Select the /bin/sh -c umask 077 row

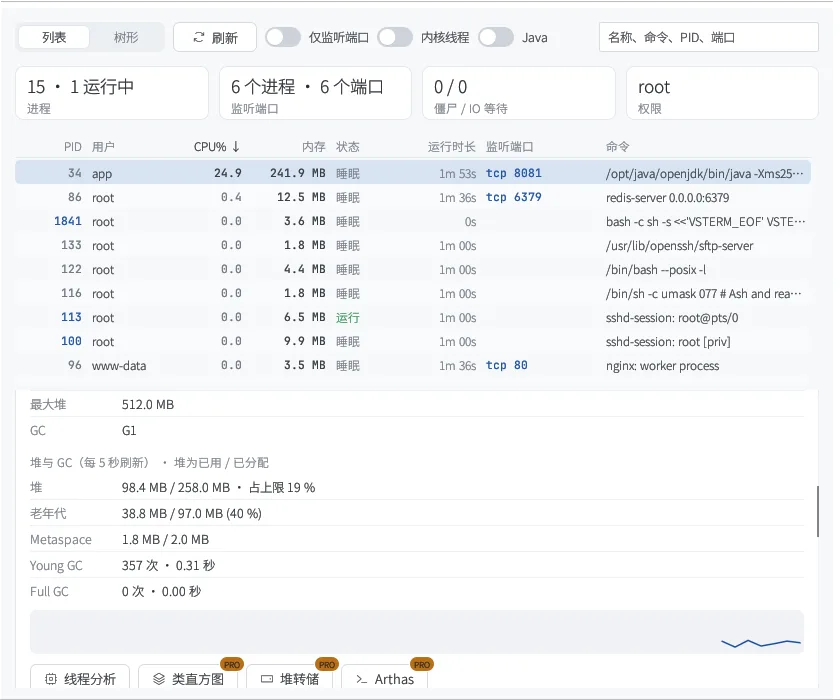click(x=412, y=293)
